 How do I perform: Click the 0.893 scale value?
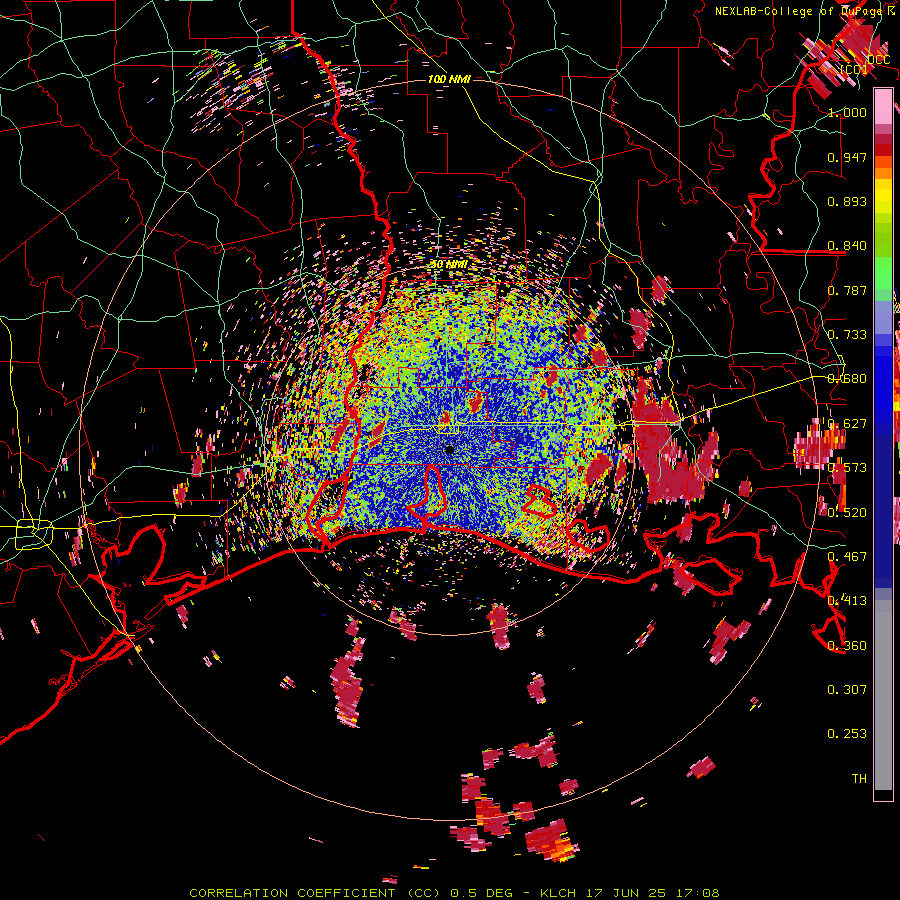847,201
